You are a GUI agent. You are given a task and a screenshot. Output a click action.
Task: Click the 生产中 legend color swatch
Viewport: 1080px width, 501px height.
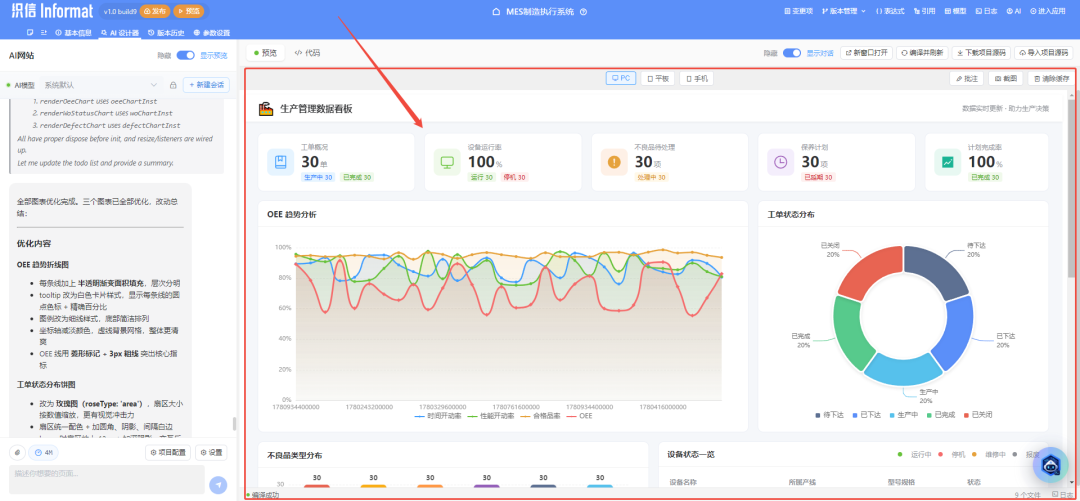click(892, 416)
